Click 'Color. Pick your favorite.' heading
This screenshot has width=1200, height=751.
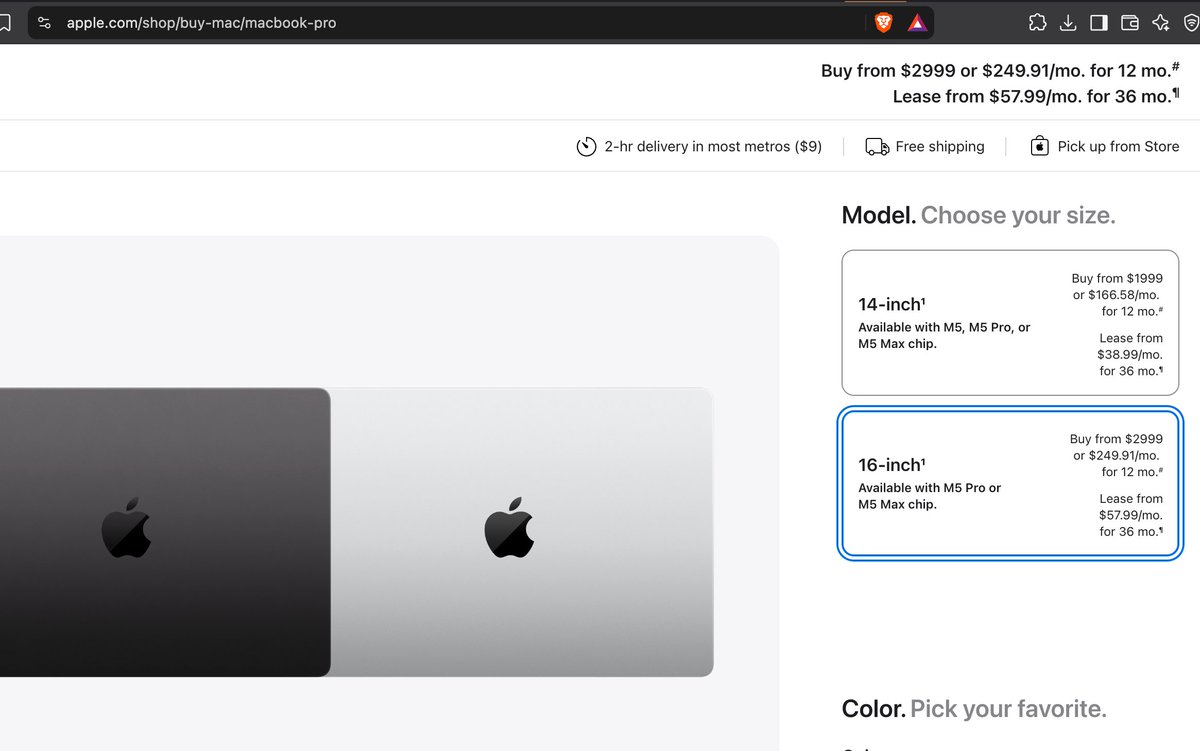[x=974, y=710]
